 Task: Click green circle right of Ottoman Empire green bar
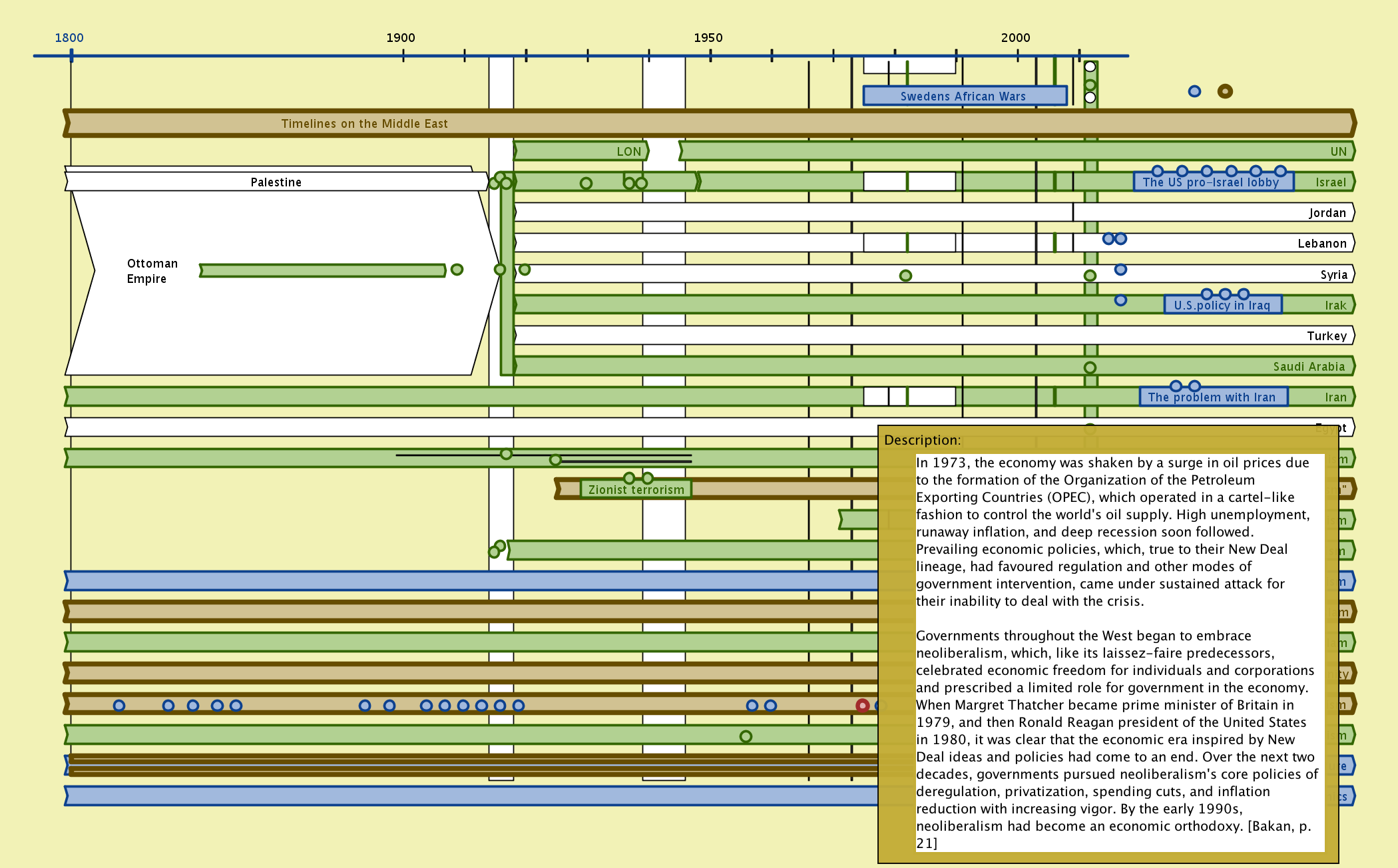[x=457, y=270]
